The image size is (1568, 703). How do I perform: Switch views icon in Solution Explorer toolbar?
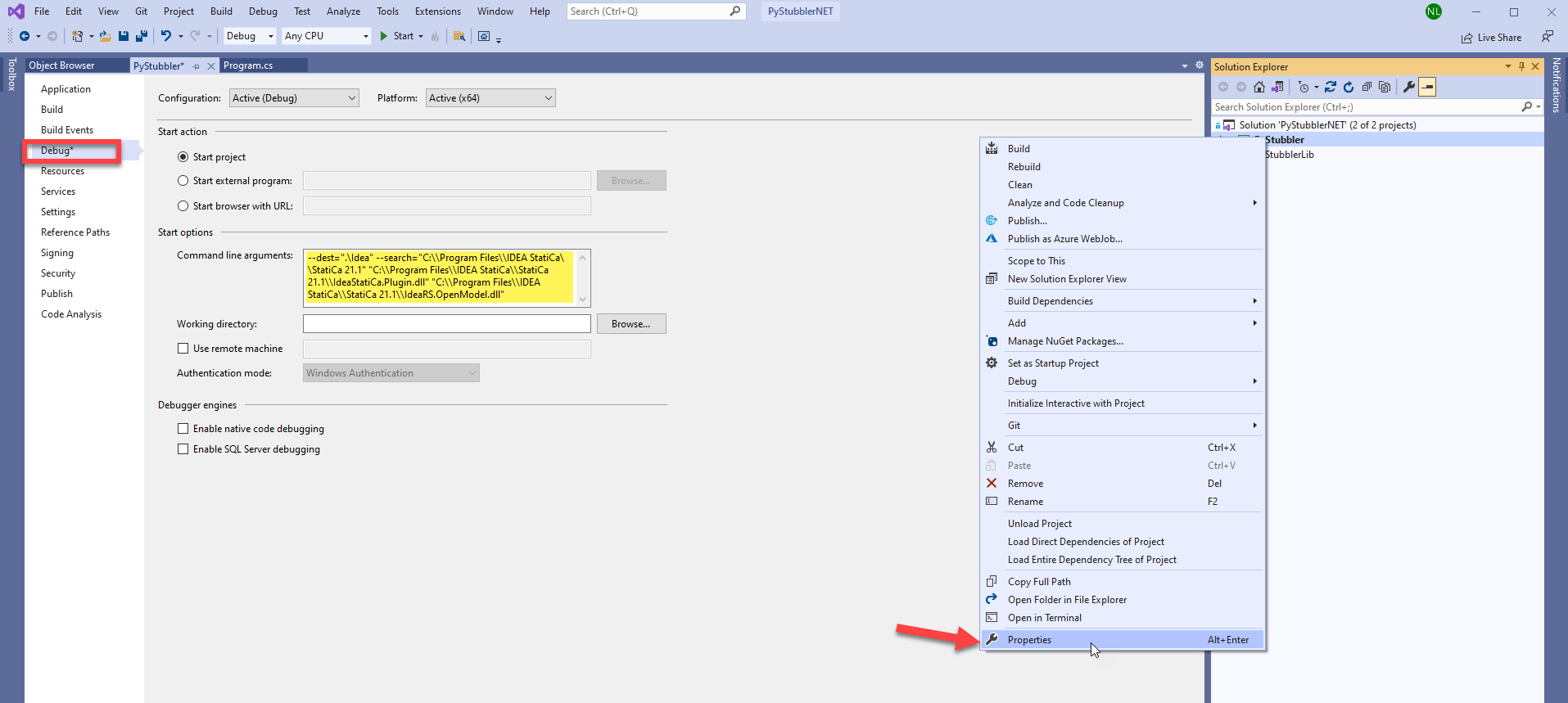[x=1277, y=87]
